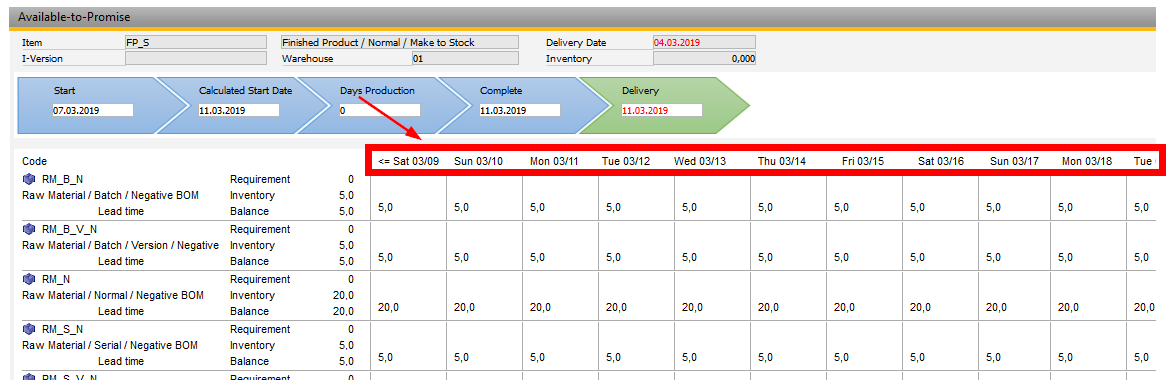The height and width of the screenshot is (386, 1168).
Task: Click the Inventory field showing 0,000
Action: tap(704, 58)
